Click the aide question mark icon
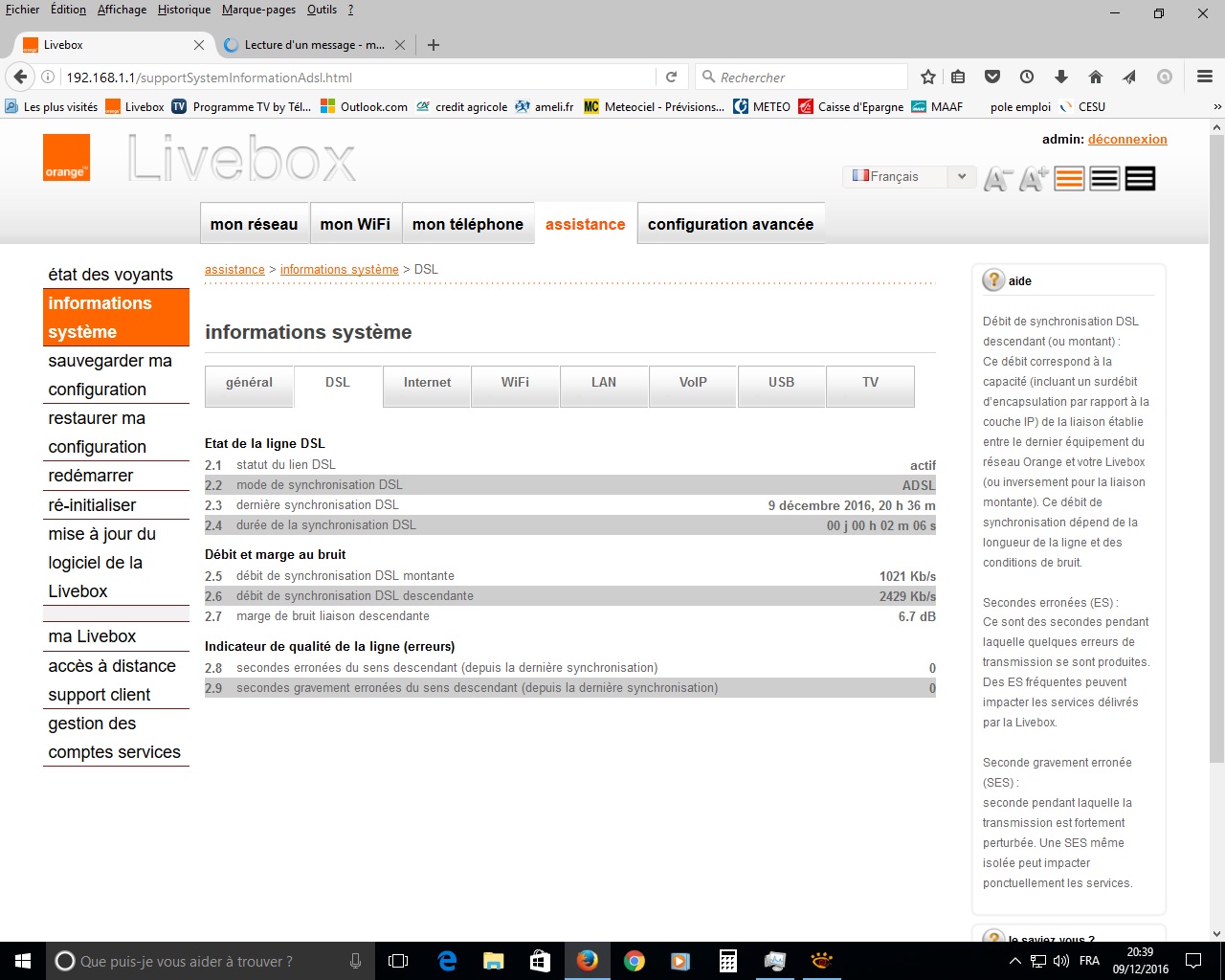This screenshot has width=1225, height=980. coord(993,280)
